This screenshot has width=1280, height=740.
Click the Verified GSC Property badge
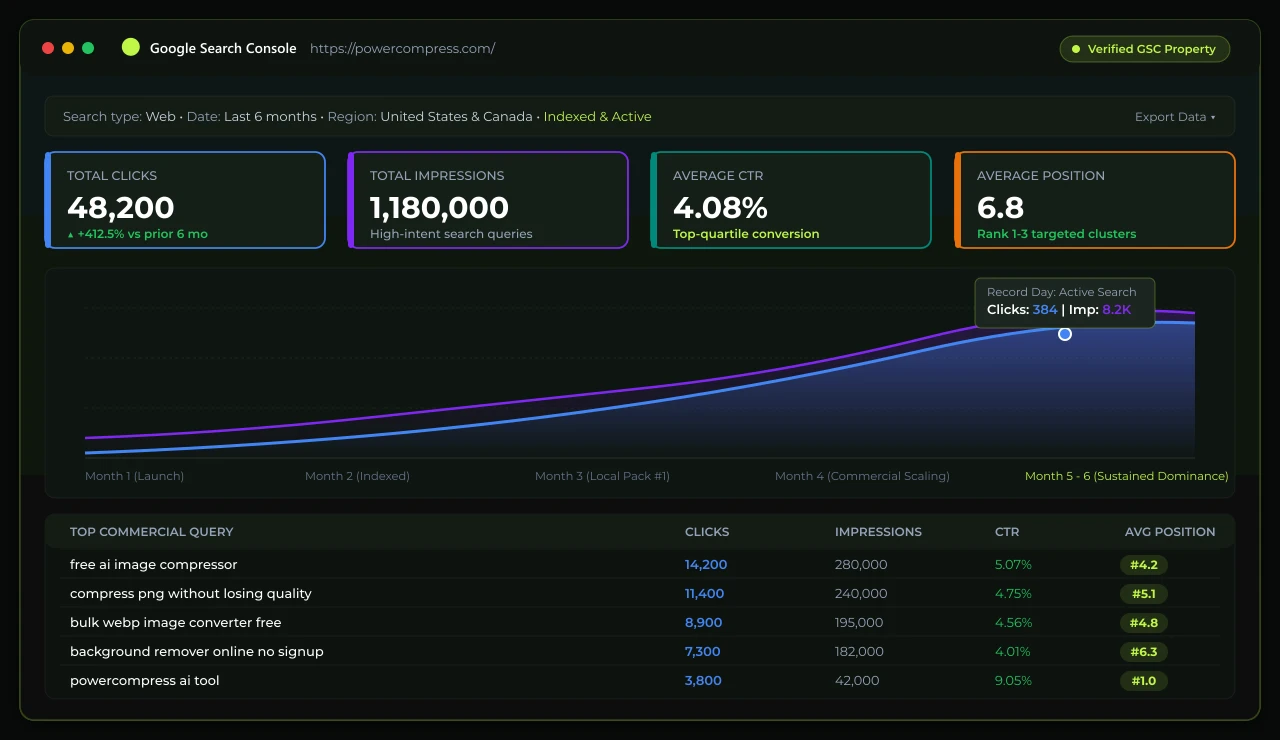pos(1145,49)
